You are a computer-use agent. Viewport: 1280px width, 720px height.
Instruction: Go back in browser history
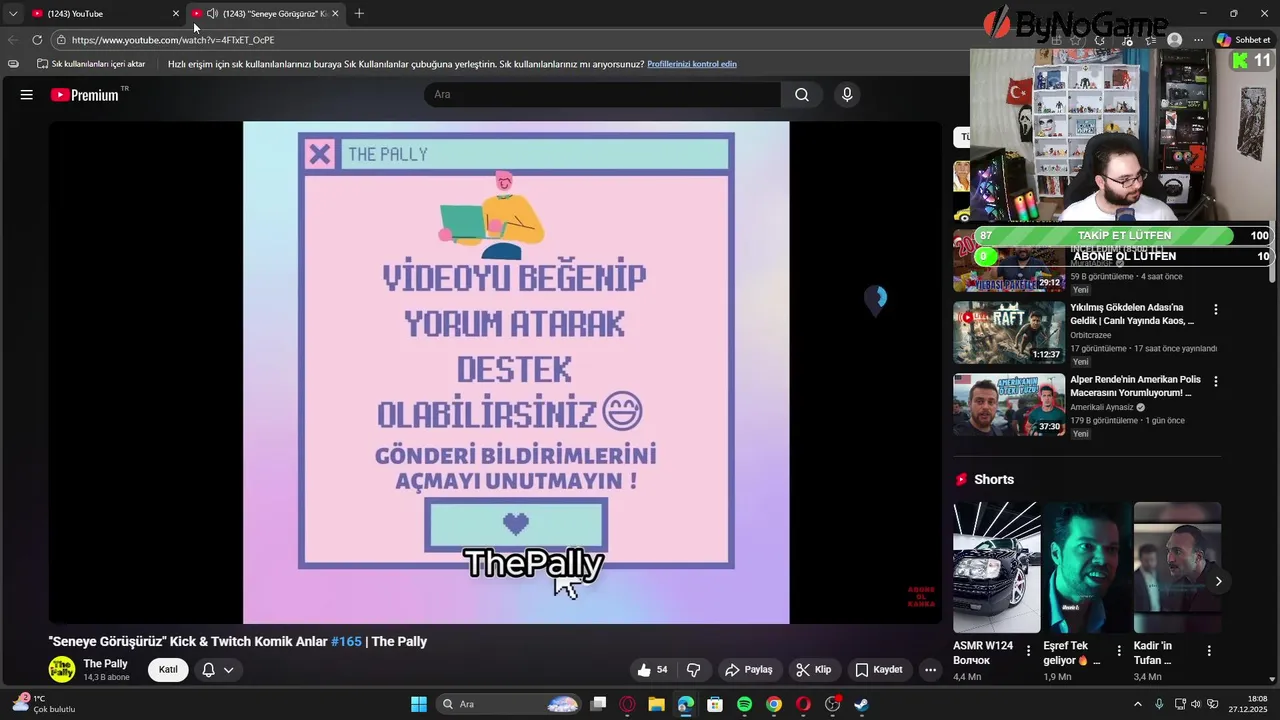[12, 40]
